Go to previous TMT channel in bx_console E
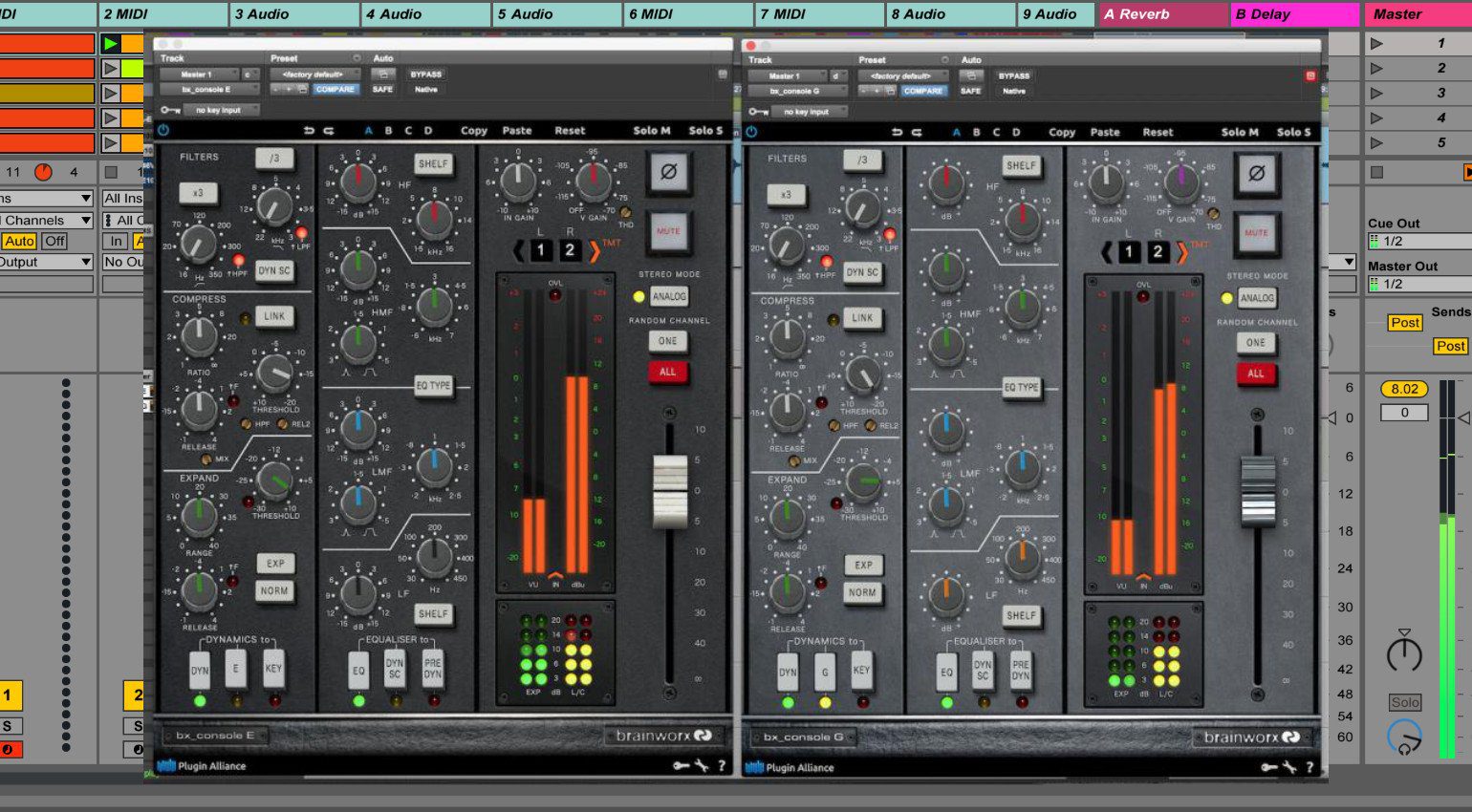This screenshot has height=812, width=1472. tap(518, 250)
